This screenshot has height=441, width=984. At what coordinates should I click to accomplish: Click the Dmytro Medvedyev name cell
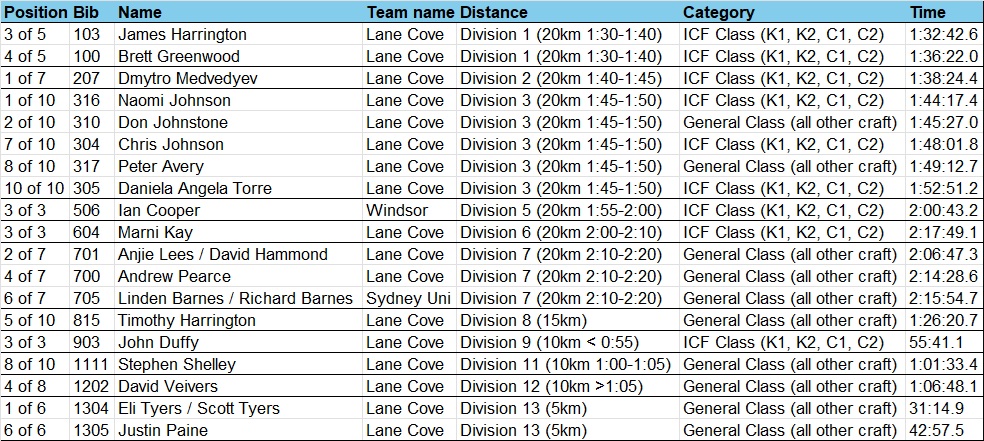click(x=238, y=78)
